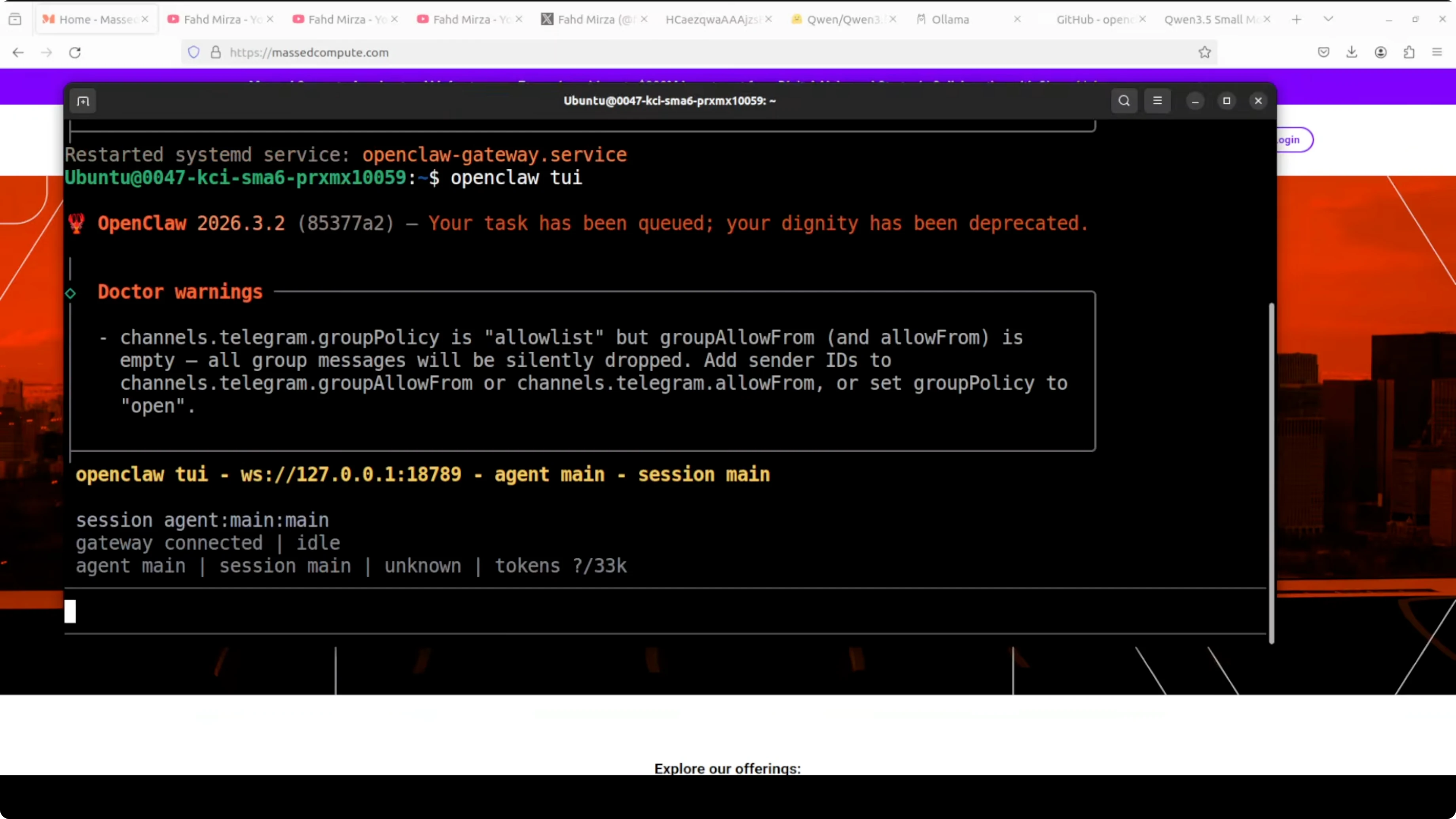Viewport: 1456px width, 819px height.
Task: Open a new terminal tab
Action: 83,100
